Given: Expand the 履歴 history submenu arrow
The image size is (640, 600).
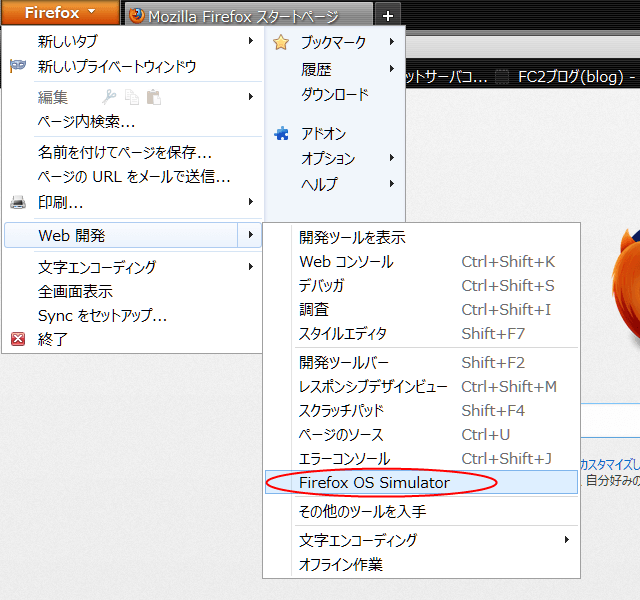Looking at the screenshot, I should 392,69.
